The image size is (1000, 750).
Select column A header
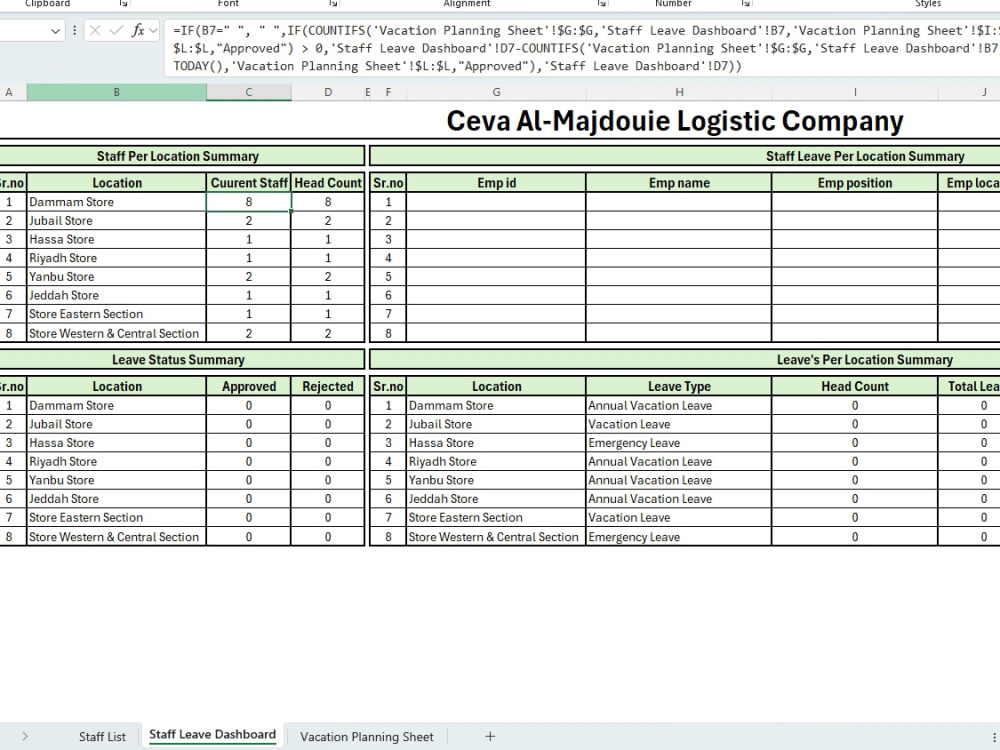coord(9,92)
